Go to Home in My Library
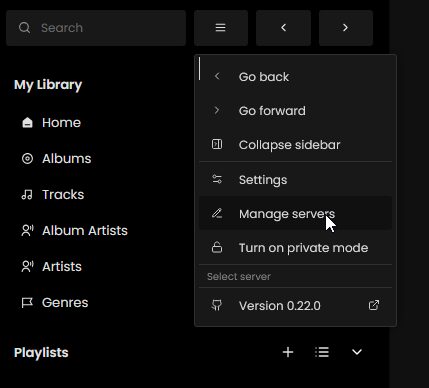 (51, 123)
